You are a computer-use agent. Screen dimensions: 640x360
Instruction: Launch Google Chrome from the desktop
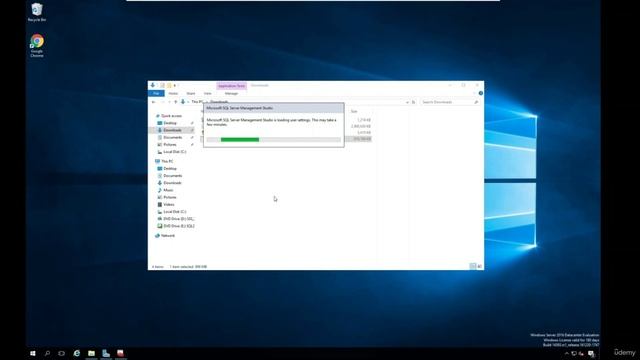[x=37, y=45]
